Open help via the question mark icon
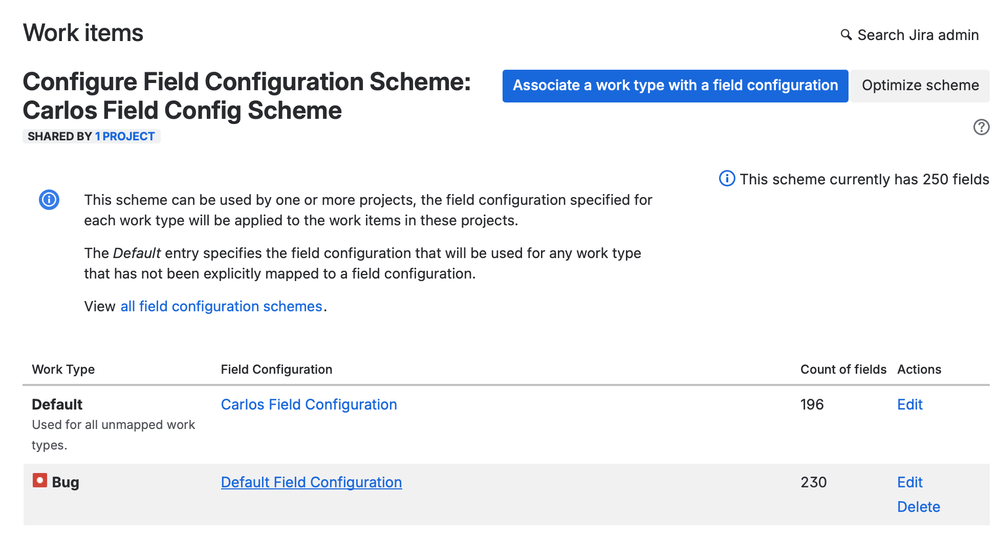 [981, 127]
